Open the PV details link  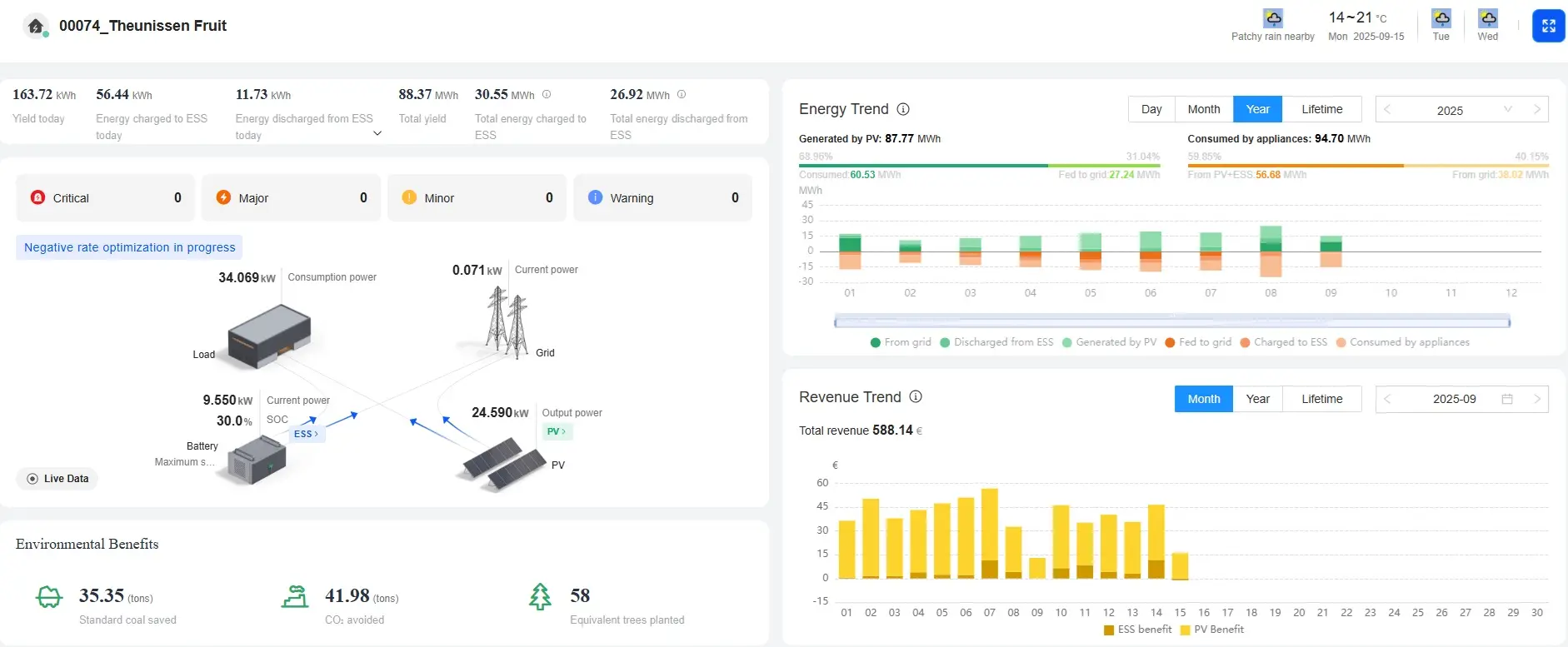pos(557,431)
